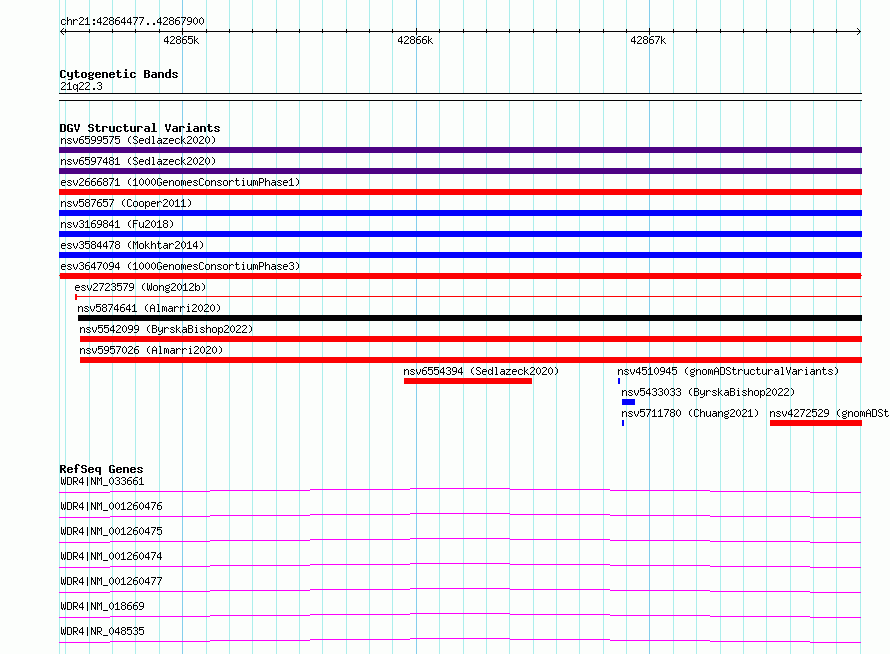Open variant nsv6599575 (Sedlazeck2020) label

pos(138,140)
